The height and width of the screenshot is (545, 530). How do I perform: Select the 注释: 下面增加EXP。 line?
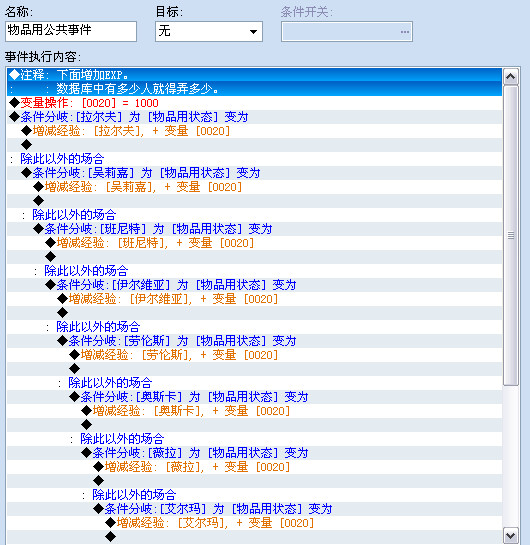[255, 75]
